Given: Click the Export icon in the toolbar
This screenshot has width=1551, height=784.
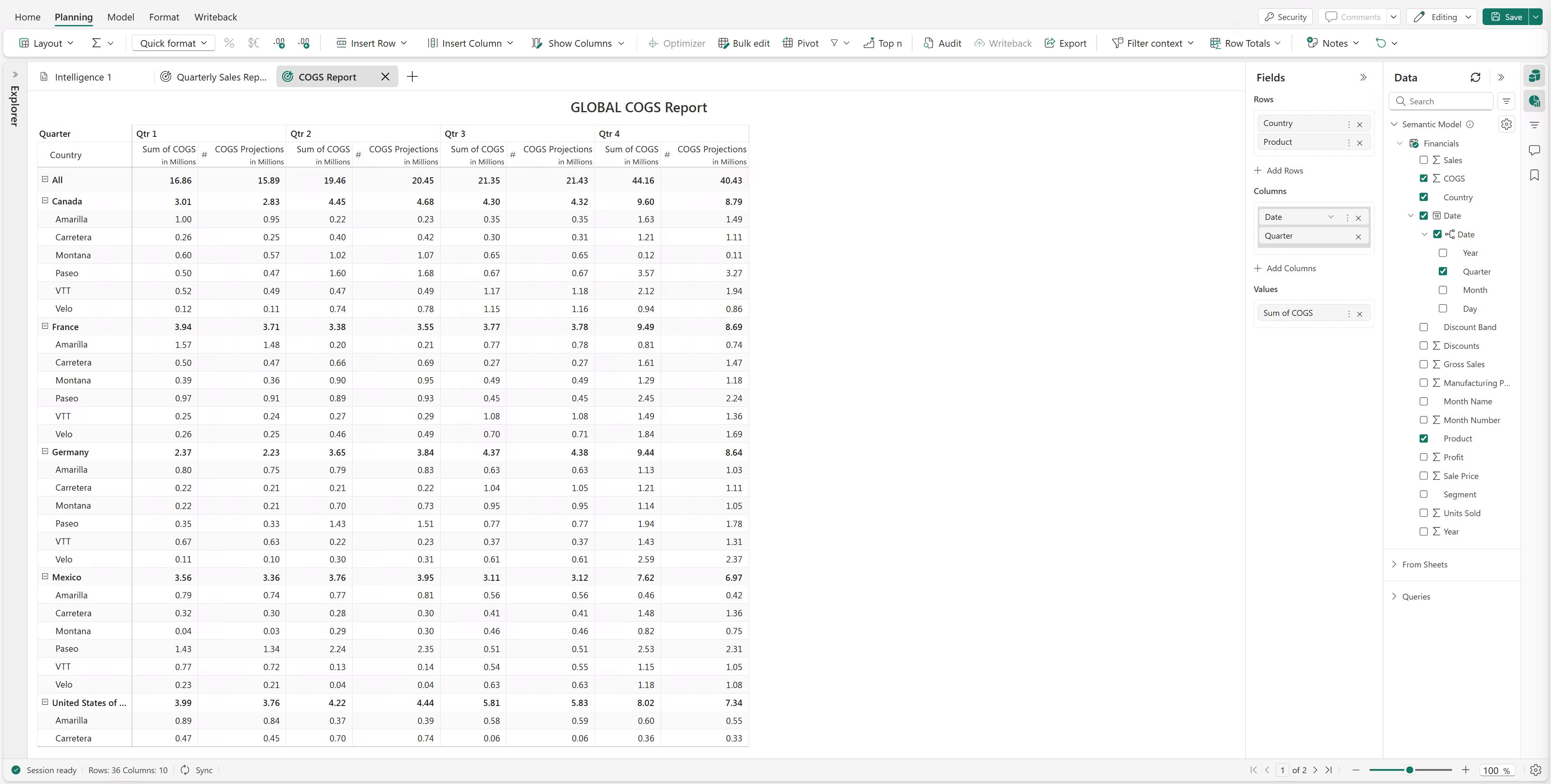Looking at the screenshot, I should [x=1049, y=43].
